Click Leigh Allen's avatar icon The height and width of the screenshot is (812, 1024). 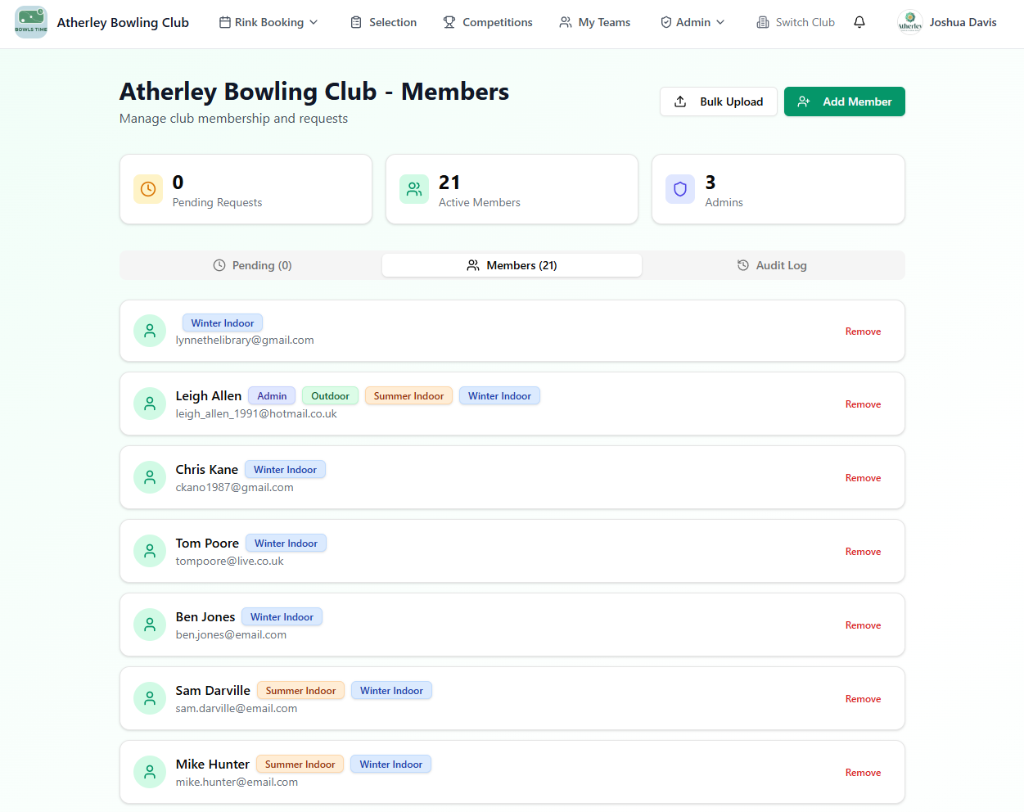(x=150, y=404)
